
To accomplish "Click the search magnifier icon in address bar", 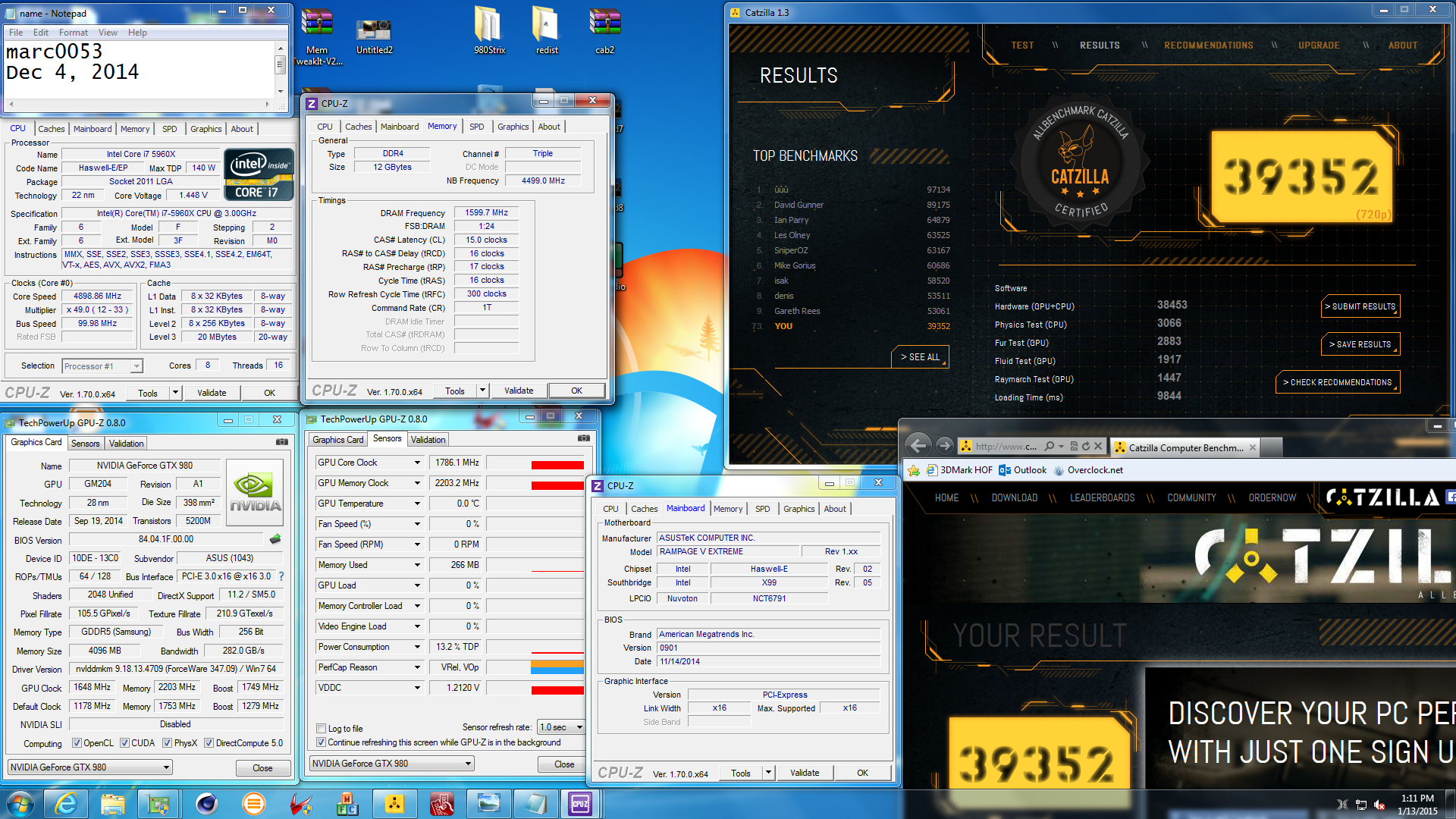I will pyautogui.click(x=1050, y=447).
